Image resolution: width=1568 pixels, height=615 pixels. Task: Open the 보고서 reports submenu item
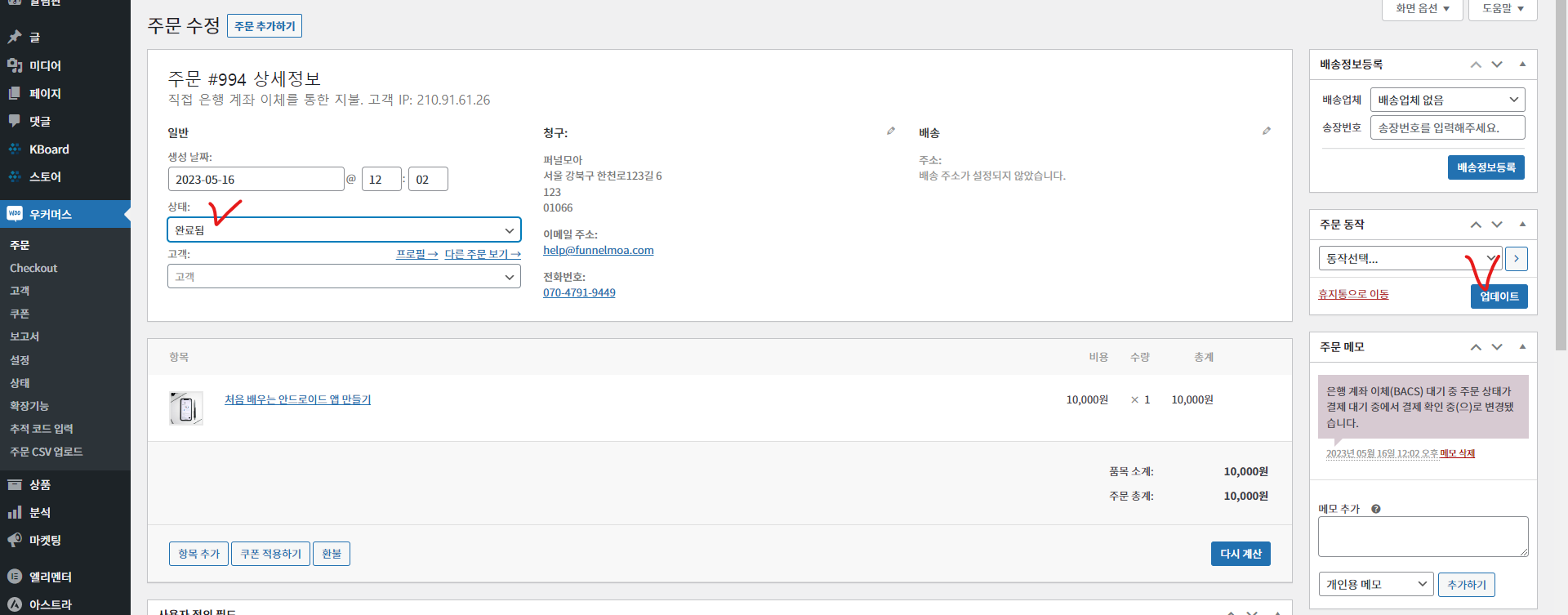click(x=24, y=336)
